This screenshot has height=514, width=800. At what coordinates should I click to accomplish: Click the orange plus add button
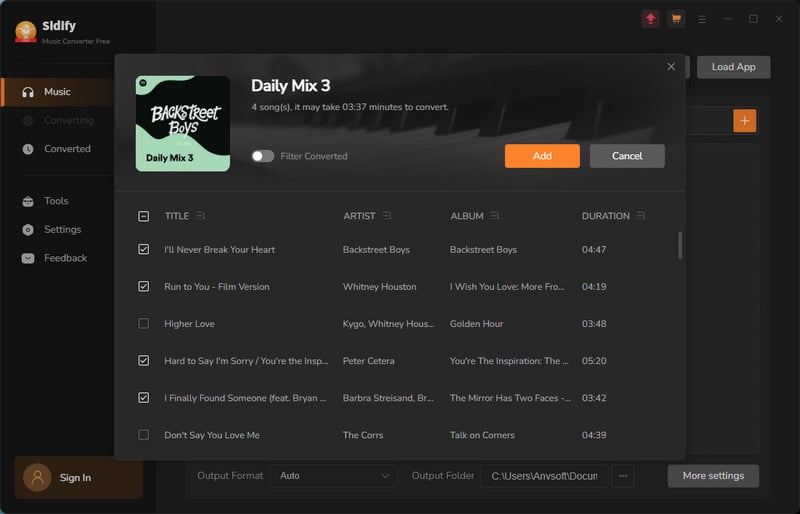pyautogui.click(x=744, y=121)
